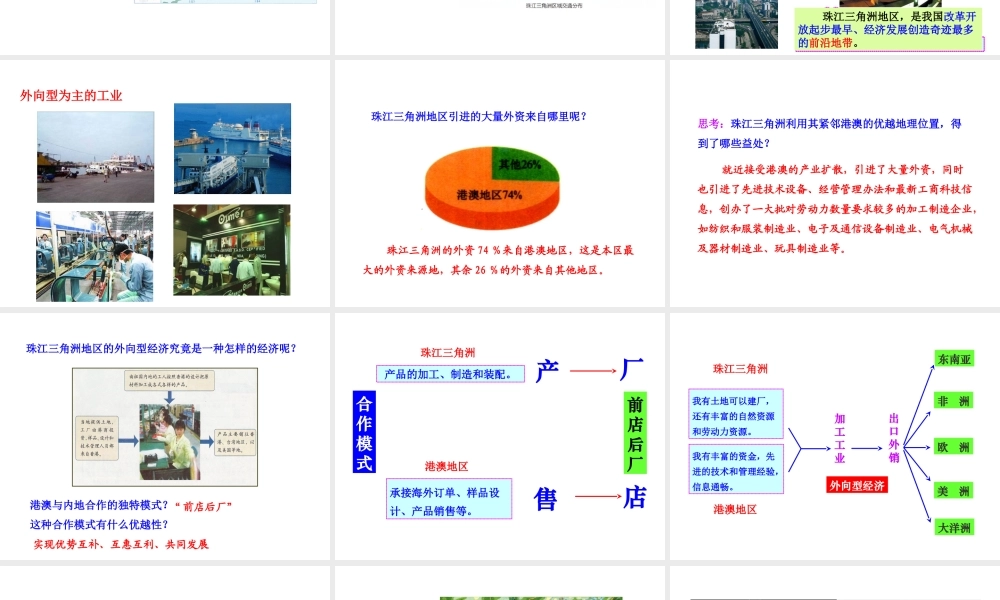The image size is (1000, 600).
Task: Select the aerial city highway photo
Action: [x=737, y=24]
